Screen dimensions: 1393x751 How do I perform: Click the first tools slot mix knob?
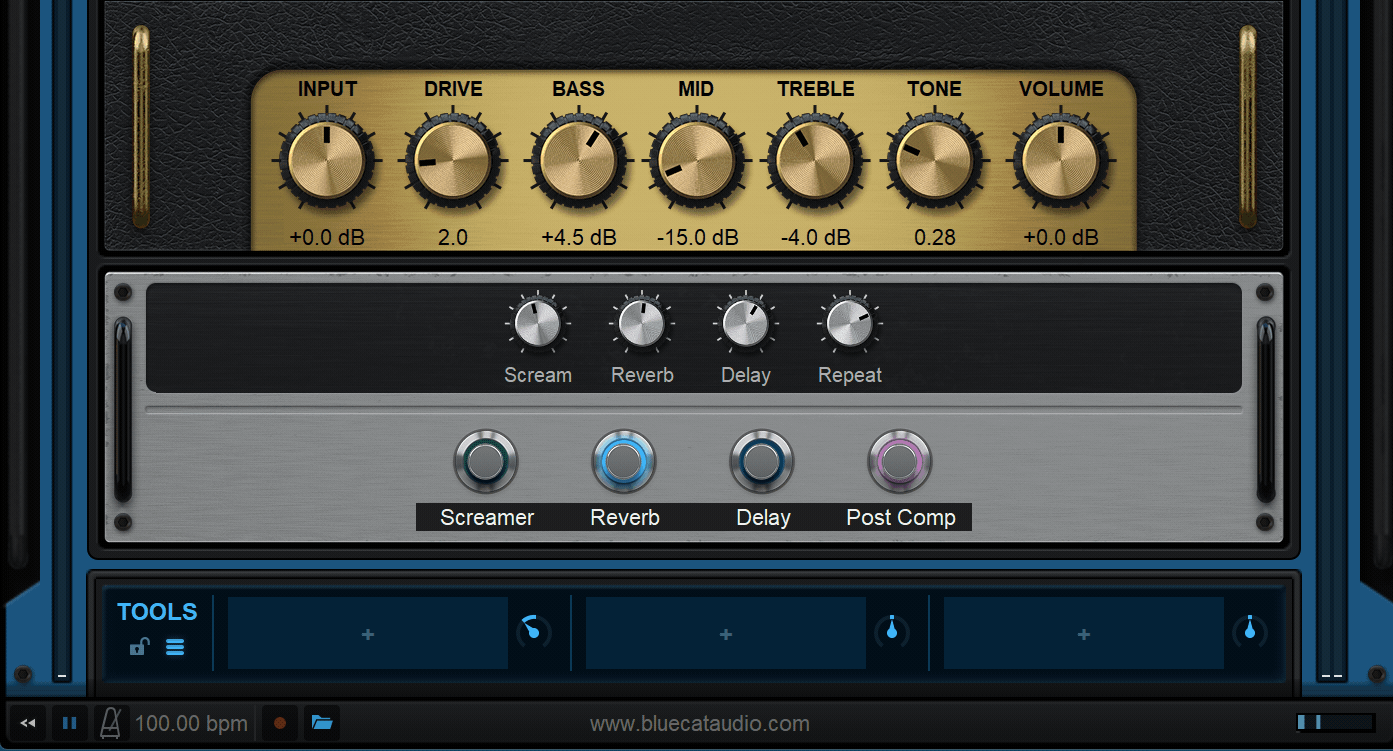[x=534, y=631]
